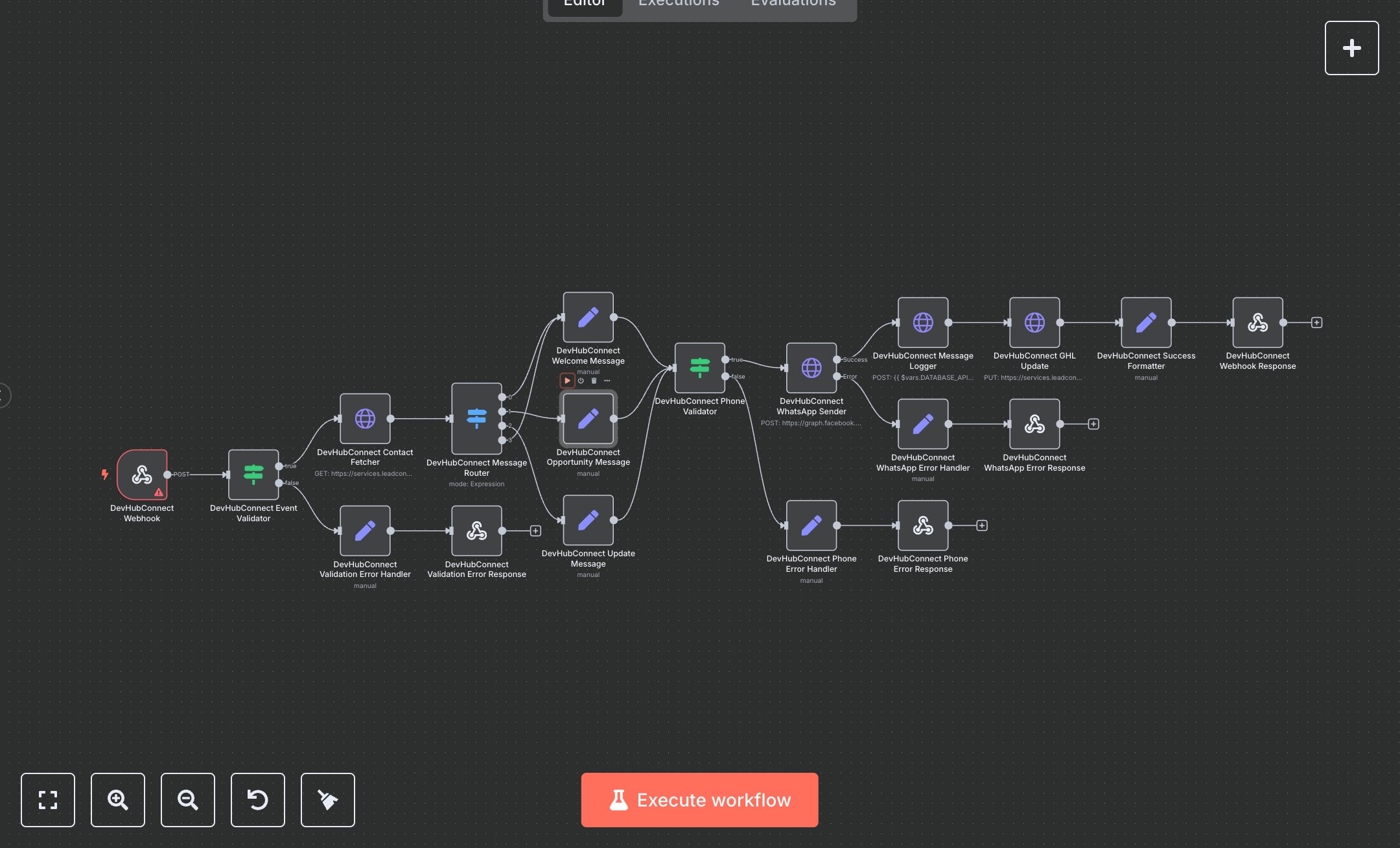Add node after Validation Error Response
This screenshot has width=1400, height=848.
click(535, 531)
